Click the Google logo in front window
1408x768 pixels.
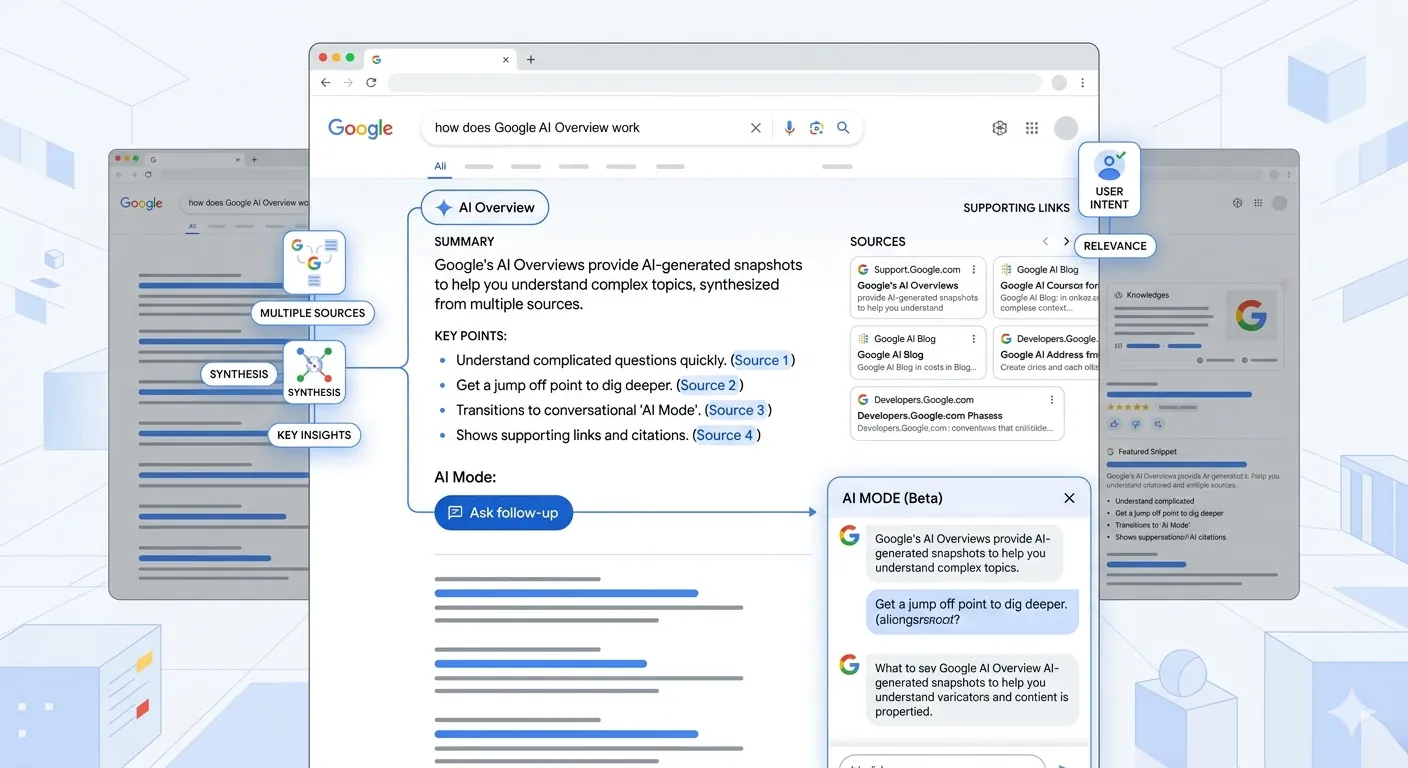click(360, 128)
